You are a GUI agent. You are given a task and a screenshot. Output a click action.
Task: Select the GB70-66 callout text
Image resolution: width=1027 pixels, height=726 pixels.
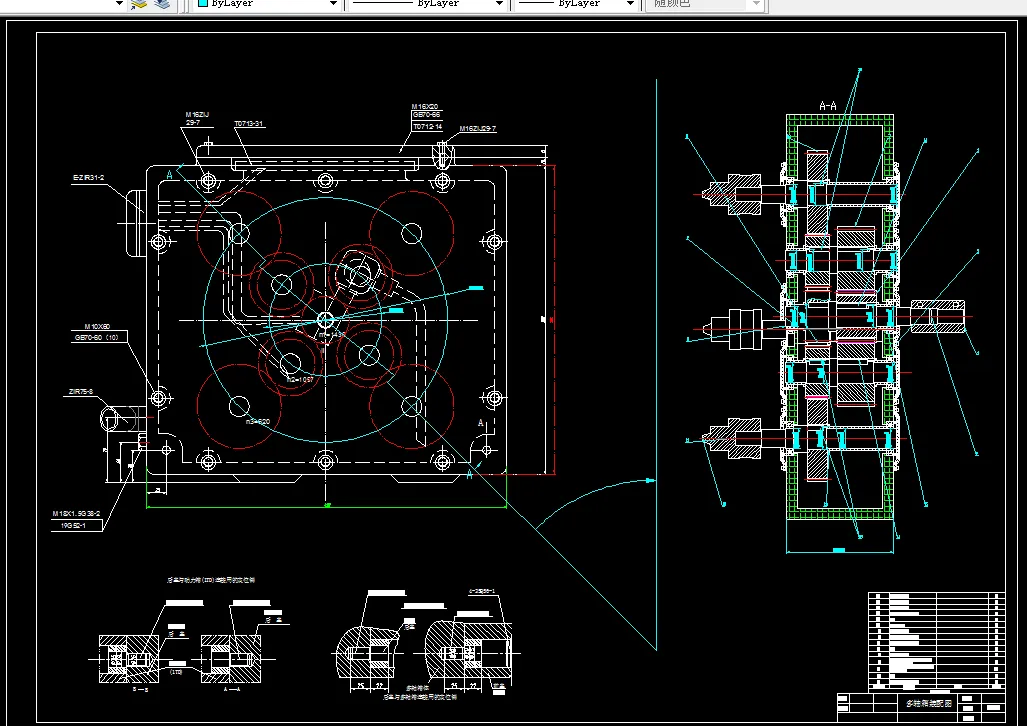click(426, 115)
